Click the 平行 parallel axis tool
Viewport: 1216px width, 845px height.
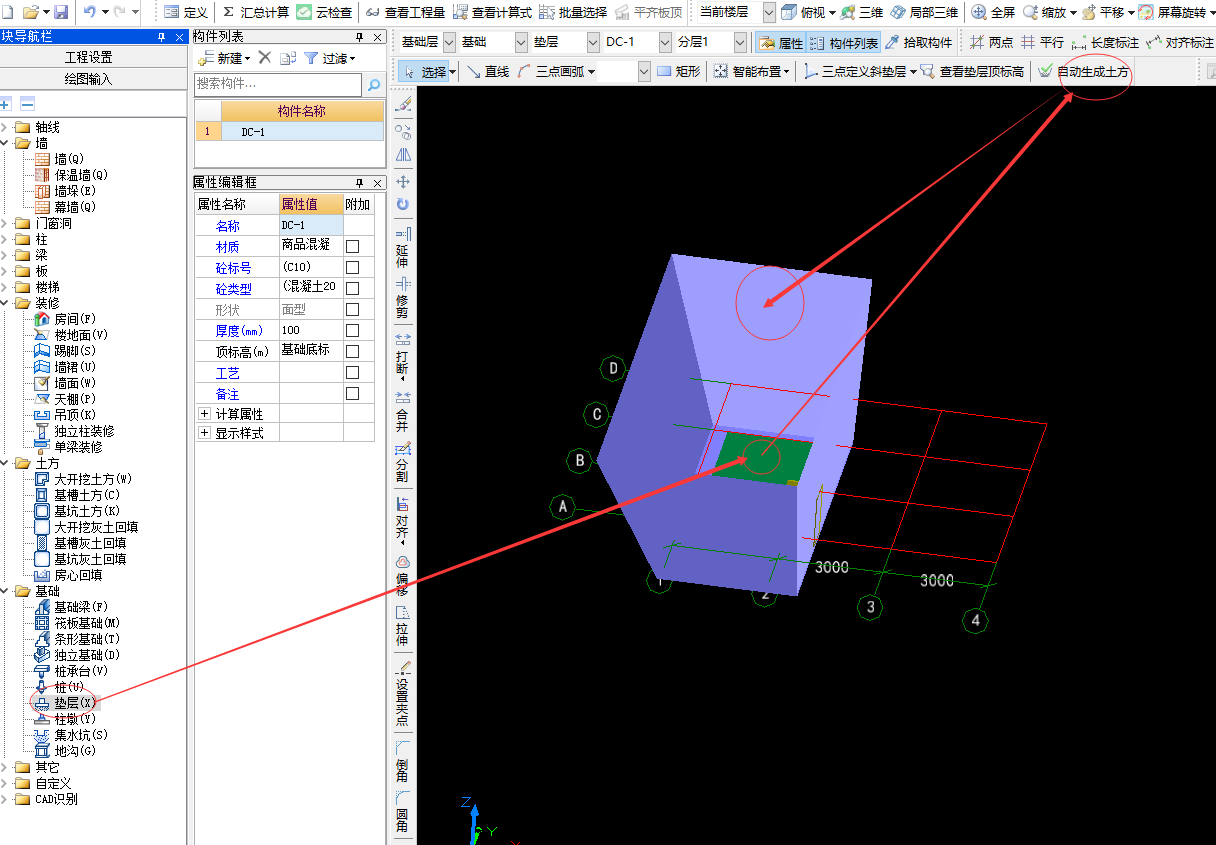(1042, 43)
